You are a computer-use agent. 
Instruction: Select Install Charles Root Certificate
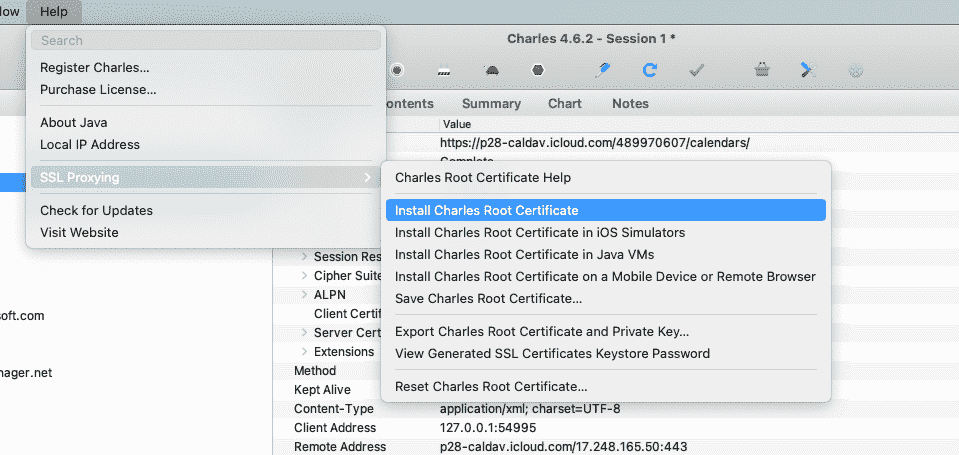(605, 210)
